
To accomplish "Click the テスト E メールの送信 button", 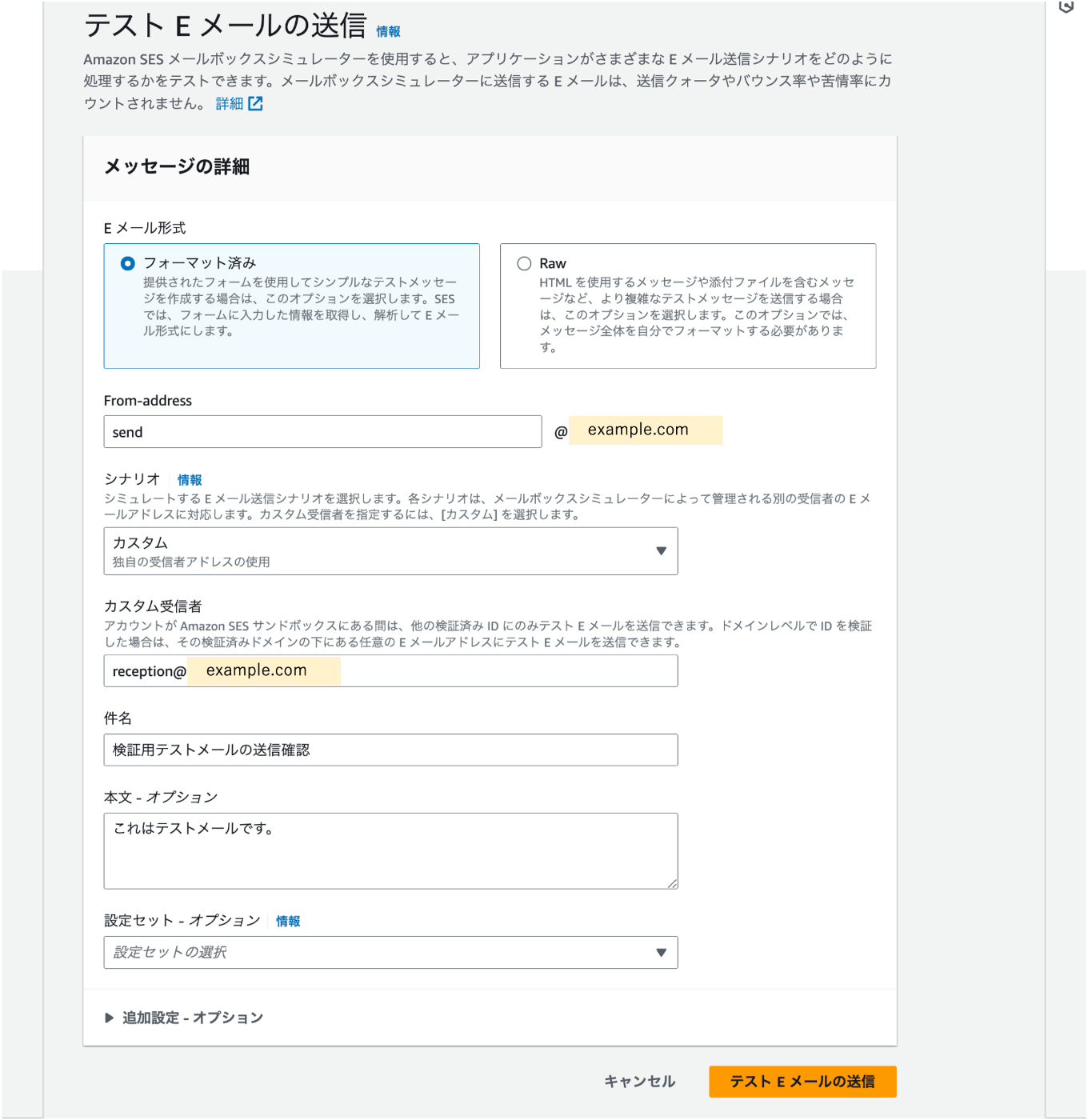I will click(x=802, y=1082).
